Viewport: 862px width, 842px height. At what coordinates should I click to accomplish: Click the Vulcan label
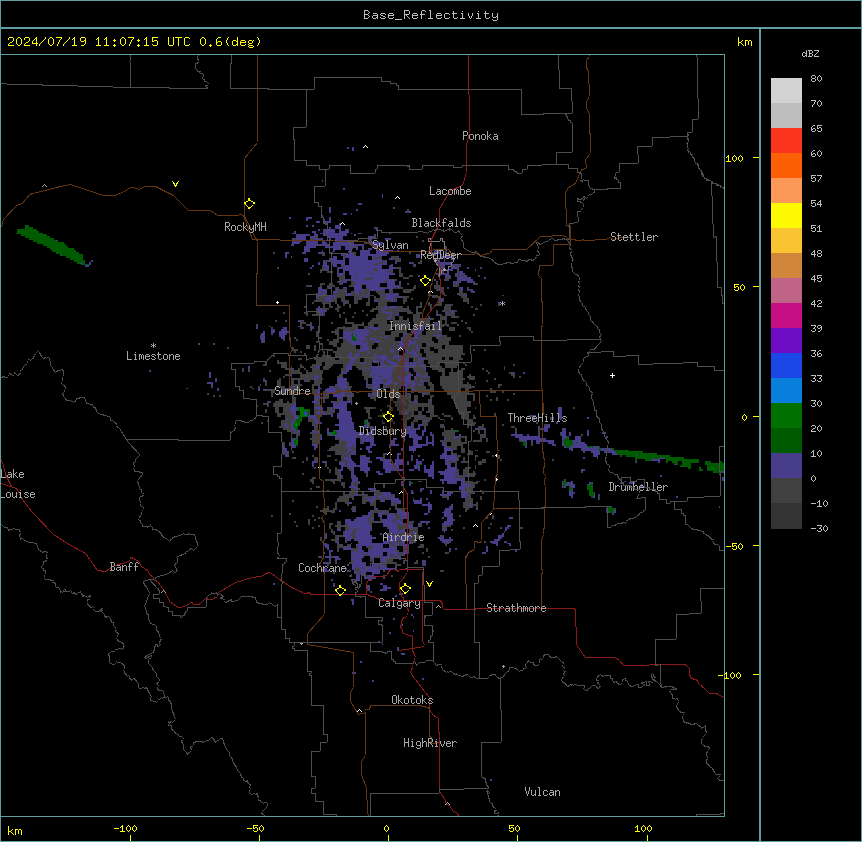tap(543, 792)
